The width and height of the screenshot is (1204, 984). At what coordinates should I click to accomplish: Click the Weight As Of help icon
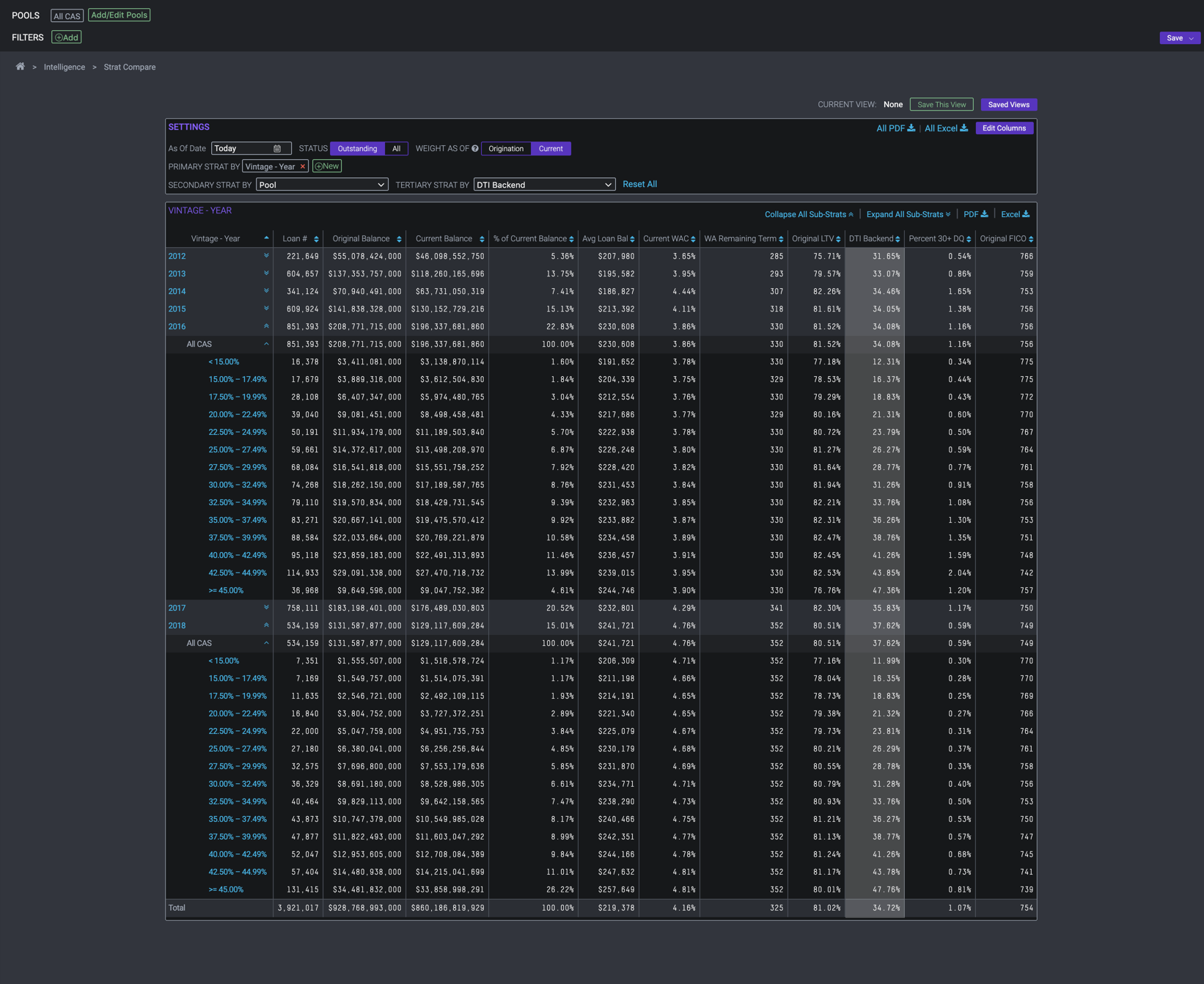pyautogui.click(x=475, y=149)
